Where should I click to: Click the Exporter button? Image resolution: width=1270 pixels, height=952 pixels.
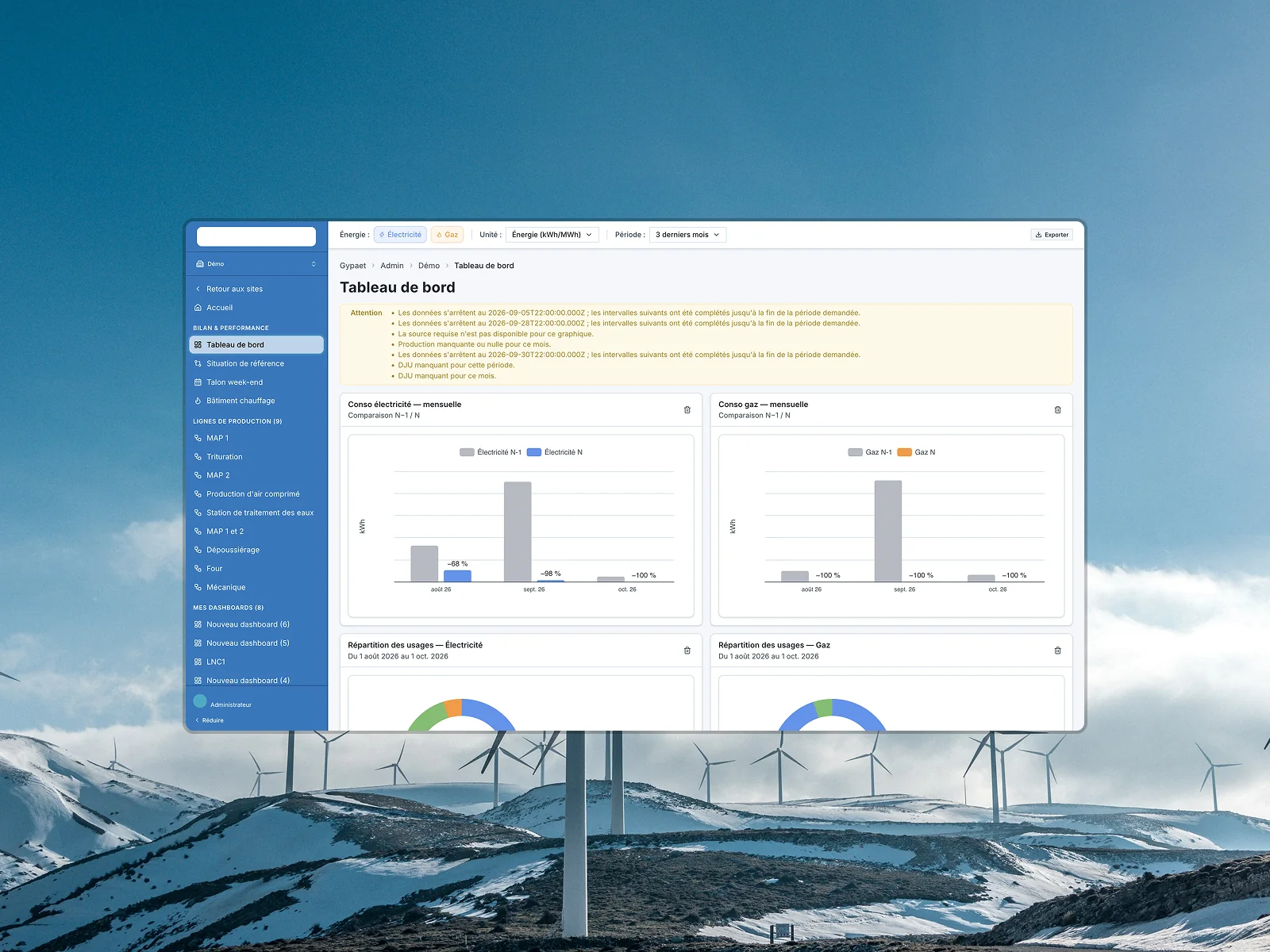pyautogui.click(x=1052, y=235)
